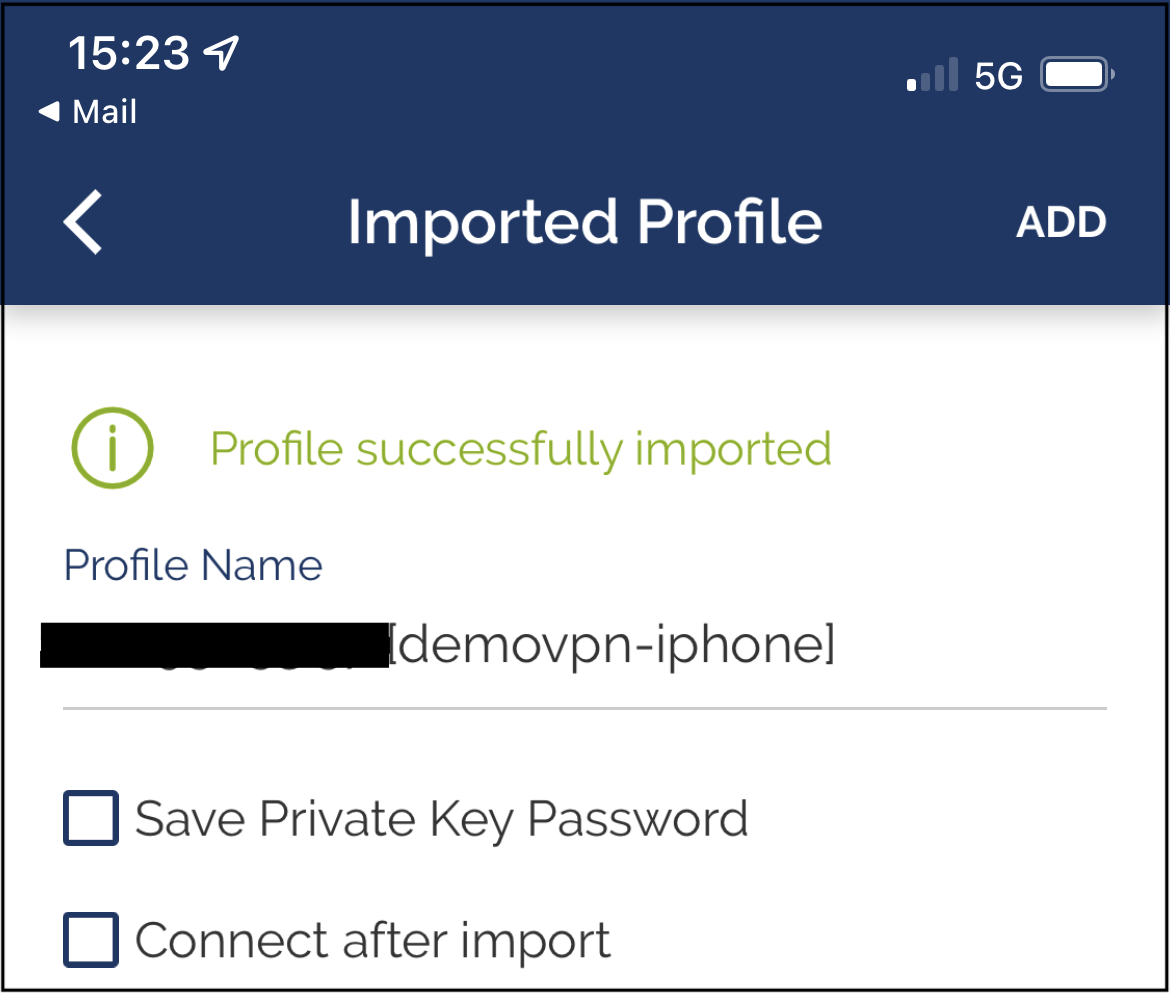Screen dimensions: 1170x994
Task: Tap the Imported Profile title
Action: click(585, 222)
